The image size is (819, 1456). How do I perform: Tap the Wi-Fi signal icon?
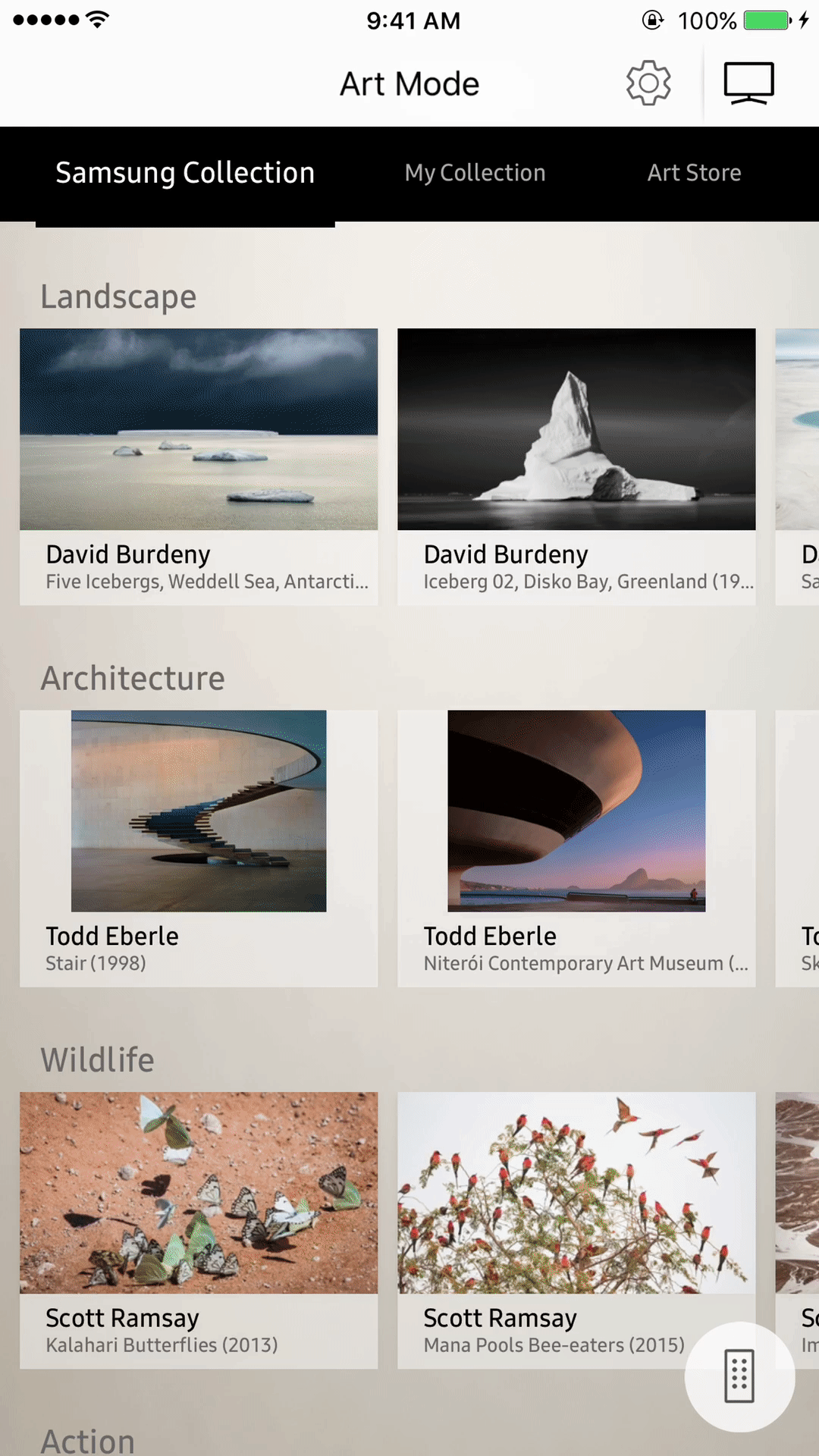click(x=97, y=20)
